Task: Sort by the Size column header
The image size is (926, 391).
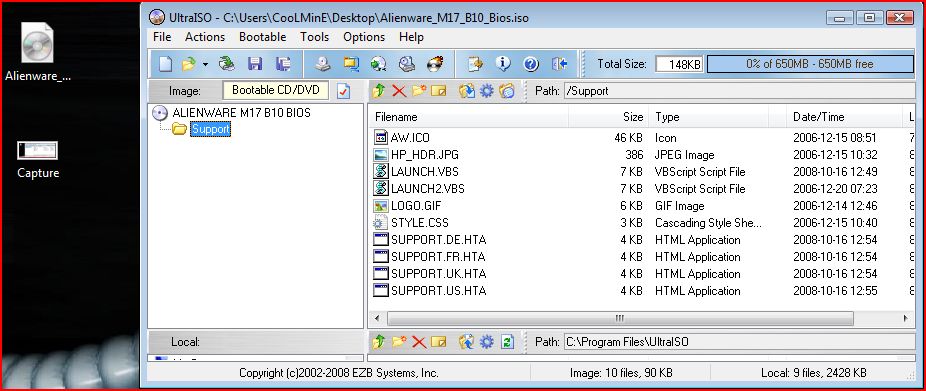Action: tap(608, 117)
